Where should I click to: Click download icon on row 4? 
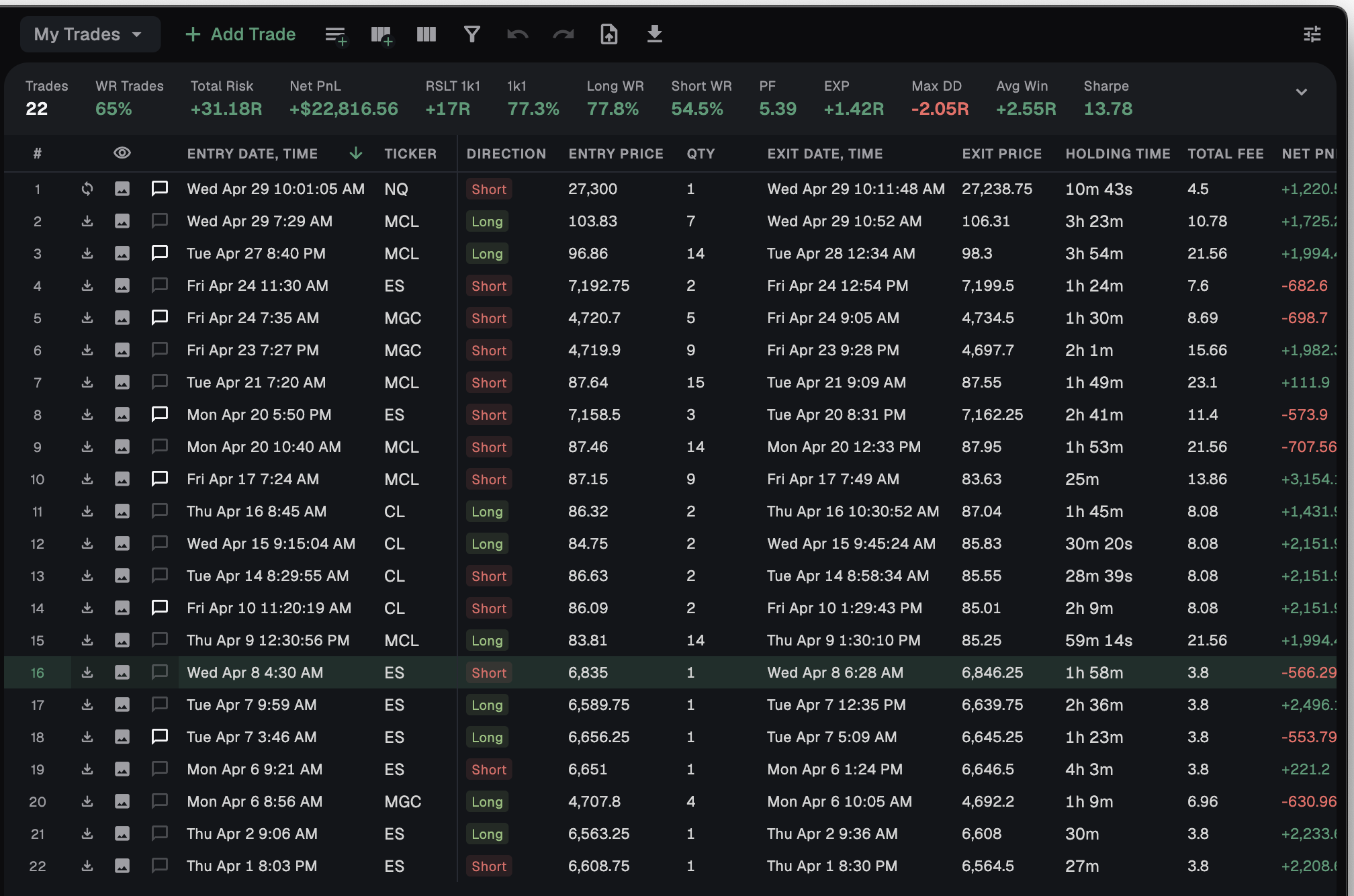click(87, 285)
